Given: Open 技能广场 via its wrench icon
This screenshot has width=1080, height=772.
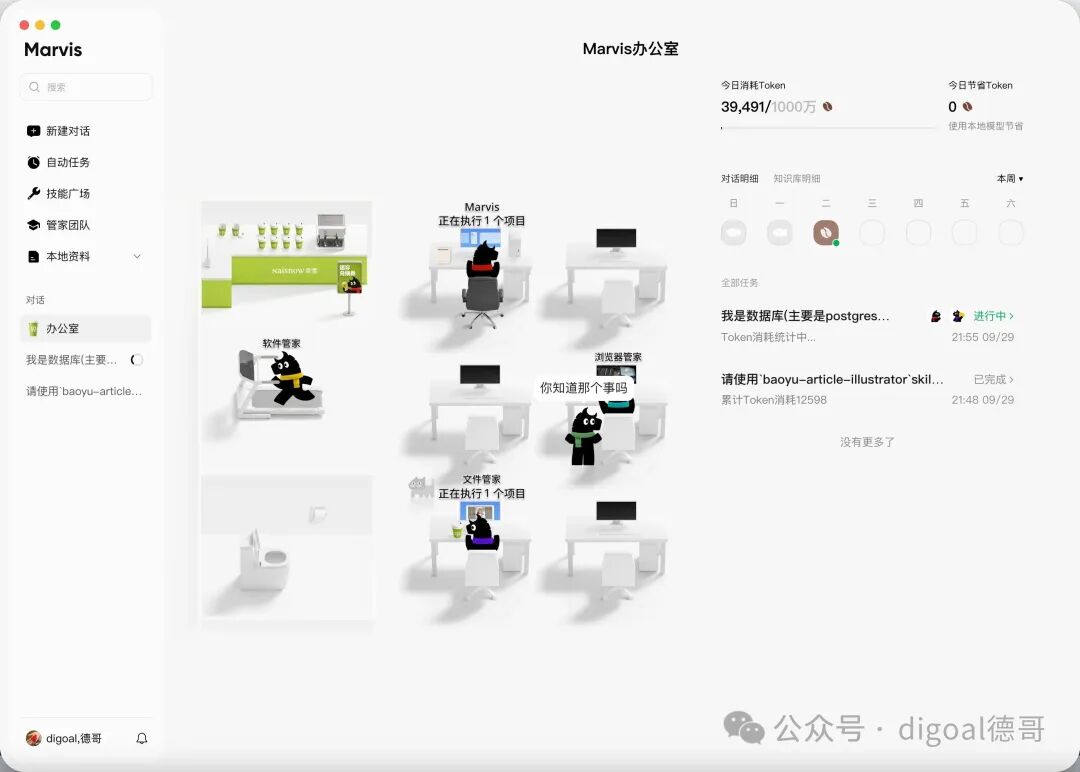Looking at the screenshot, I should tap(33, 194).
